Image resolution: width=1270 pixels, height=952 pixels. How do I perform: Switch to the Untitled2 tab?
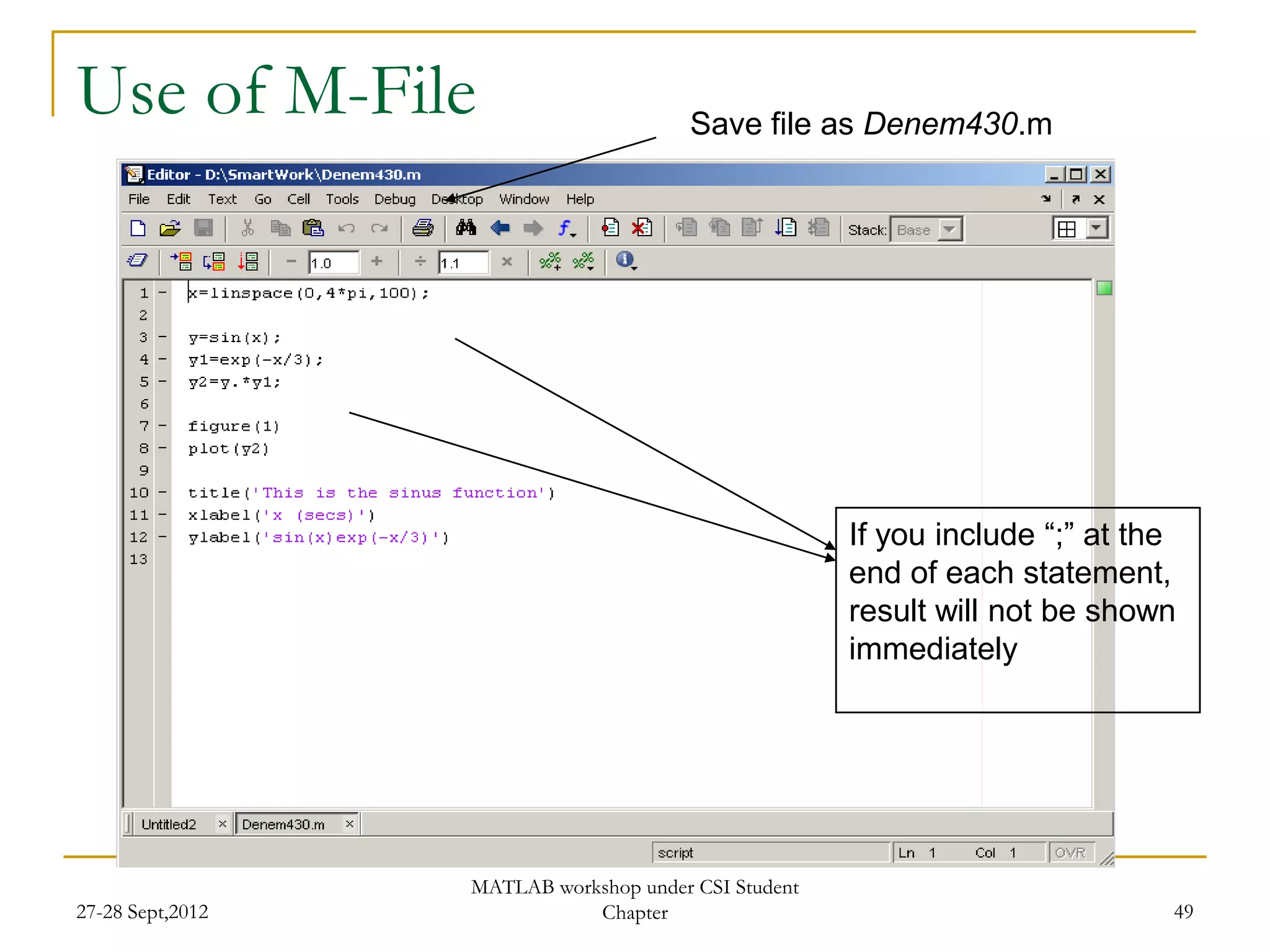(x=169, y=824)
